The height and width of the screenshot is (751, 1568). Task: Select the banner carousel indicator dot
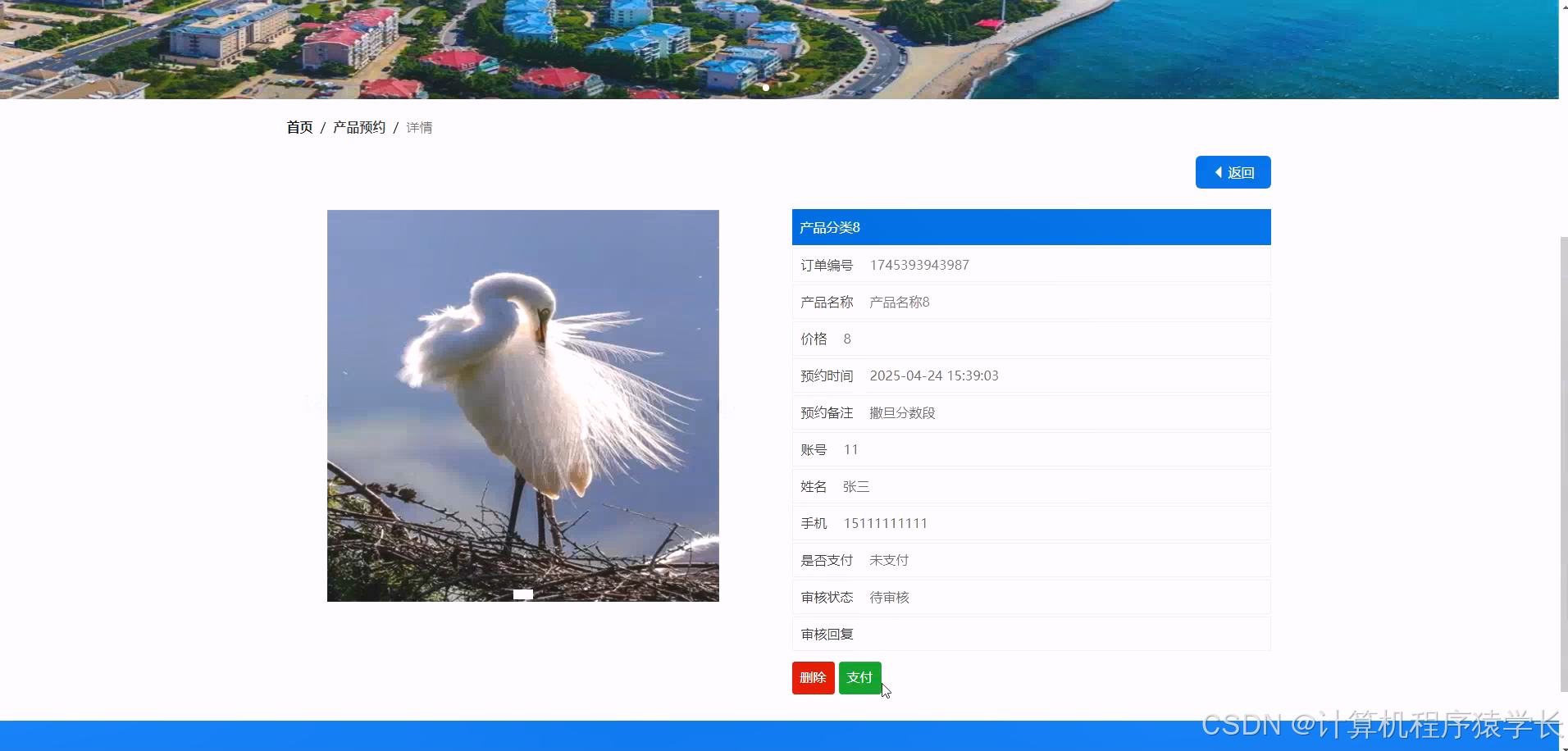[765, 87]
